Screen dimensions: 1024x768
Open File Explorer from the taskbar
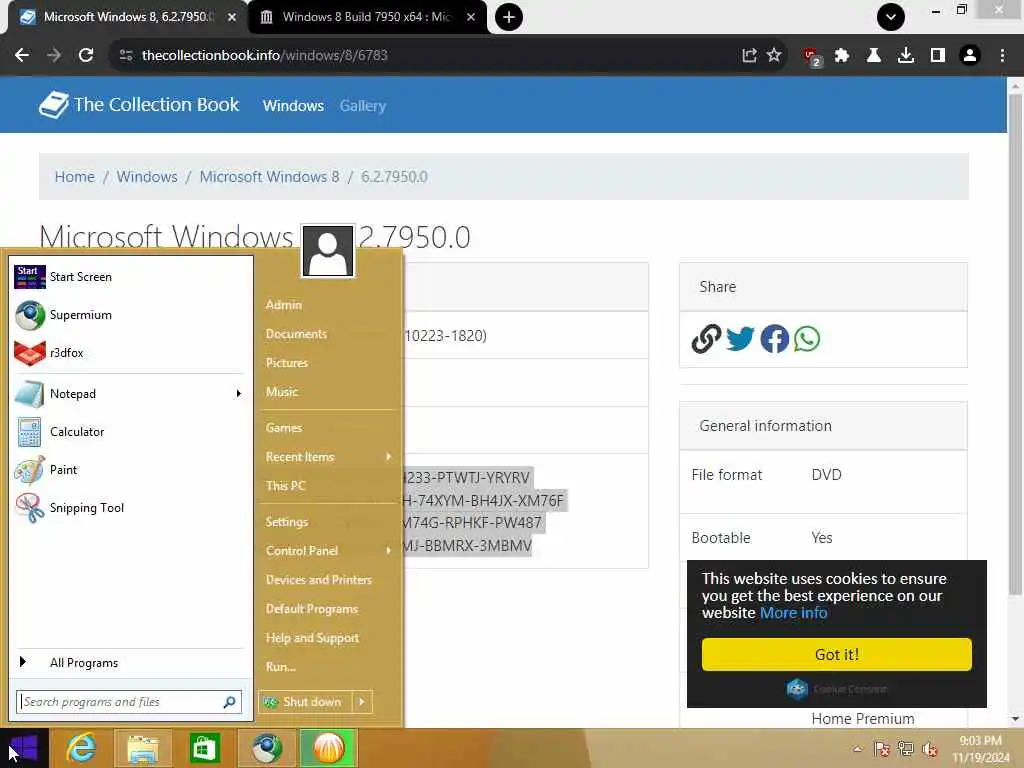click(142, 748)
